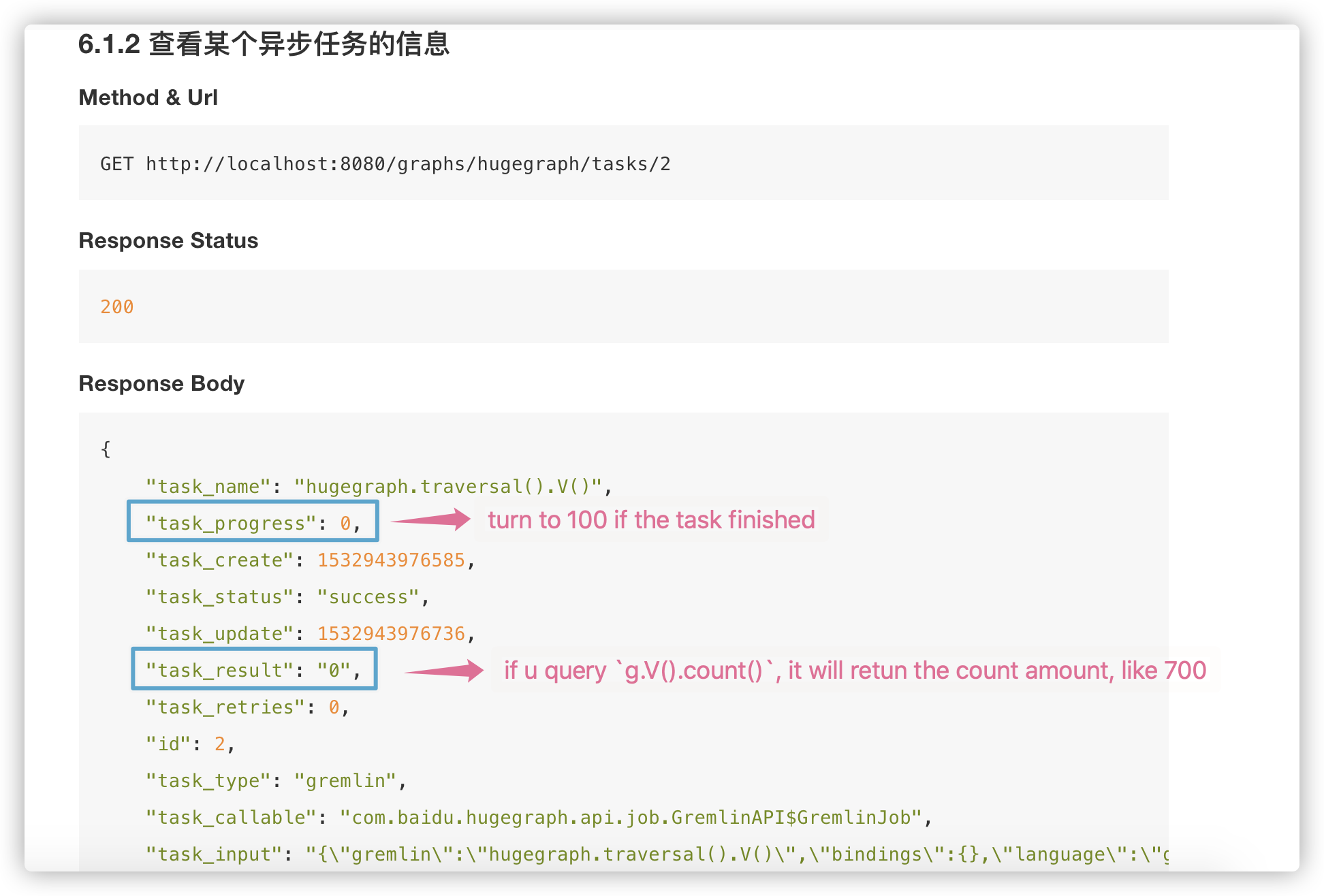Select the task_update timestamp 1532943976736
Viewport: 1324px width, 896px height.
pyautogui.click(x=394, y=633)
